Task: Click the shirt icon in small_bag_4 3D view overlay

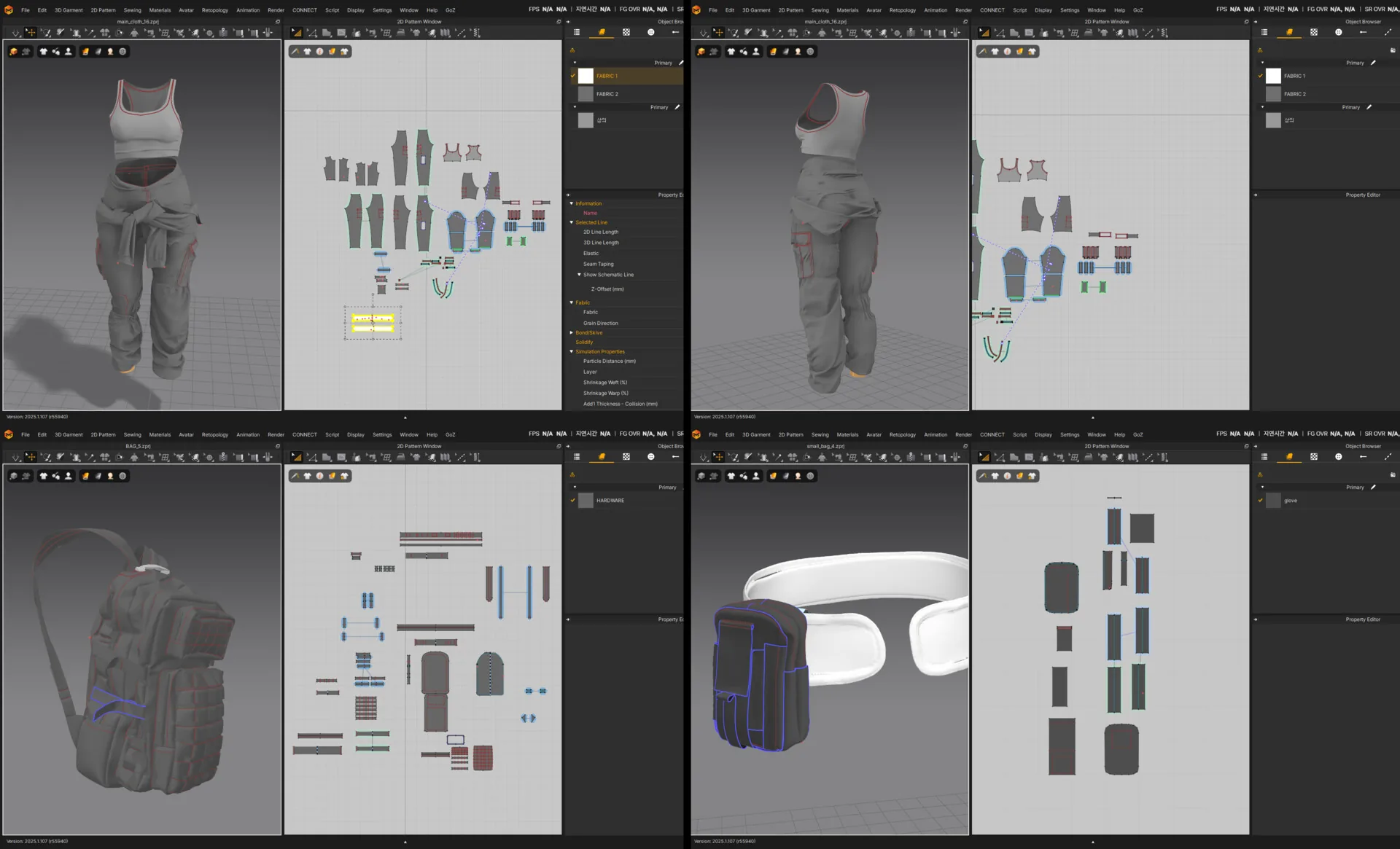Action: 731,476
